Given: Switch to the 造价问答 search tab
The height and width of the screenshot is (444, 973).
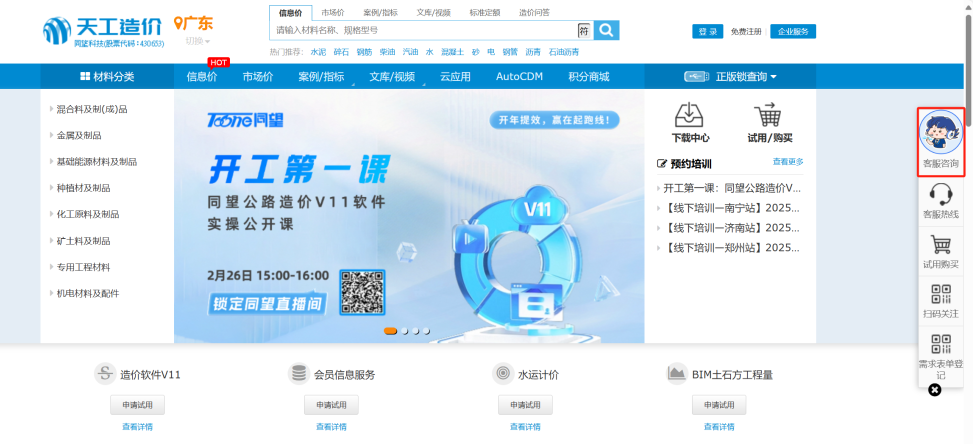Looking at the screenshot, I should [534, 12].
